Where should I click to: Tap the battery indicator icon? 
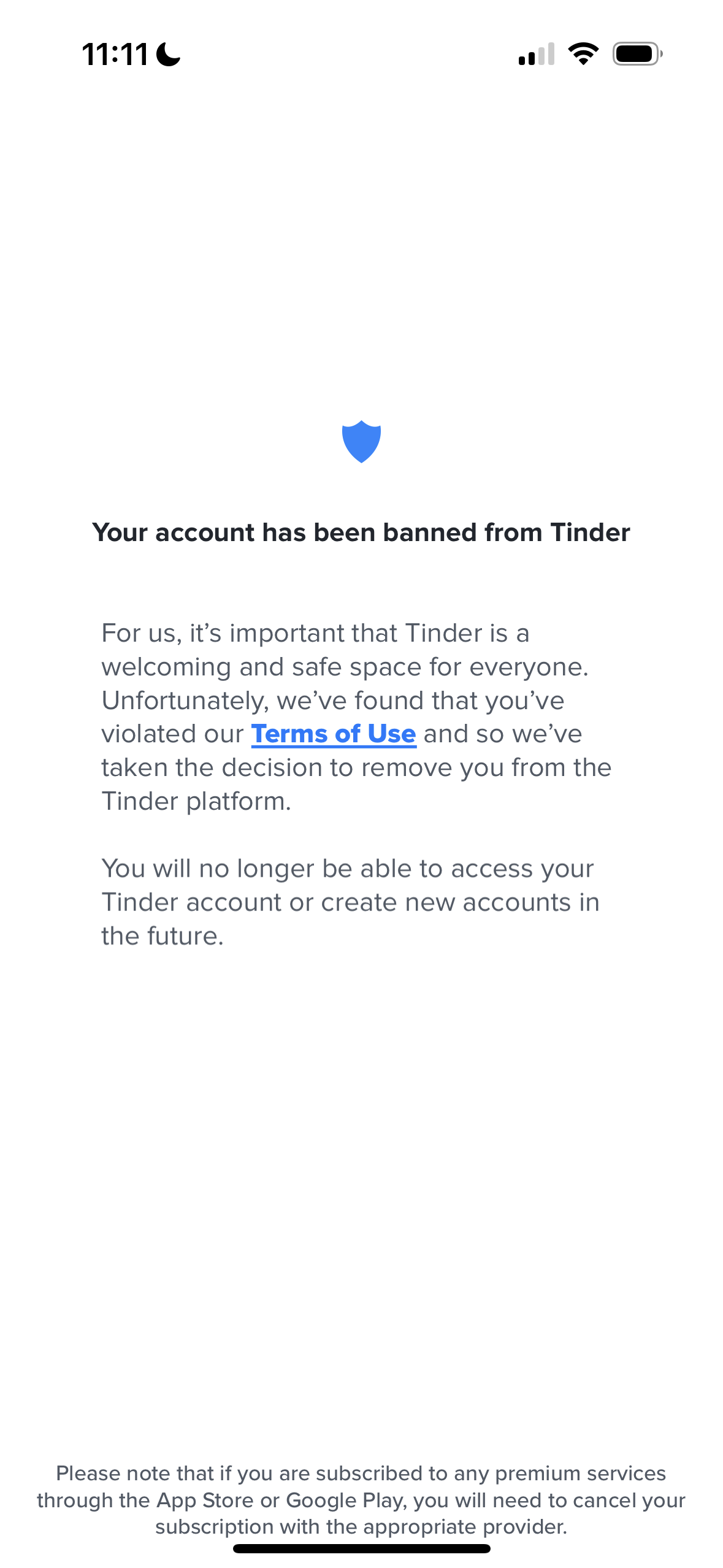pyautogui.click(x=638, y=54)
